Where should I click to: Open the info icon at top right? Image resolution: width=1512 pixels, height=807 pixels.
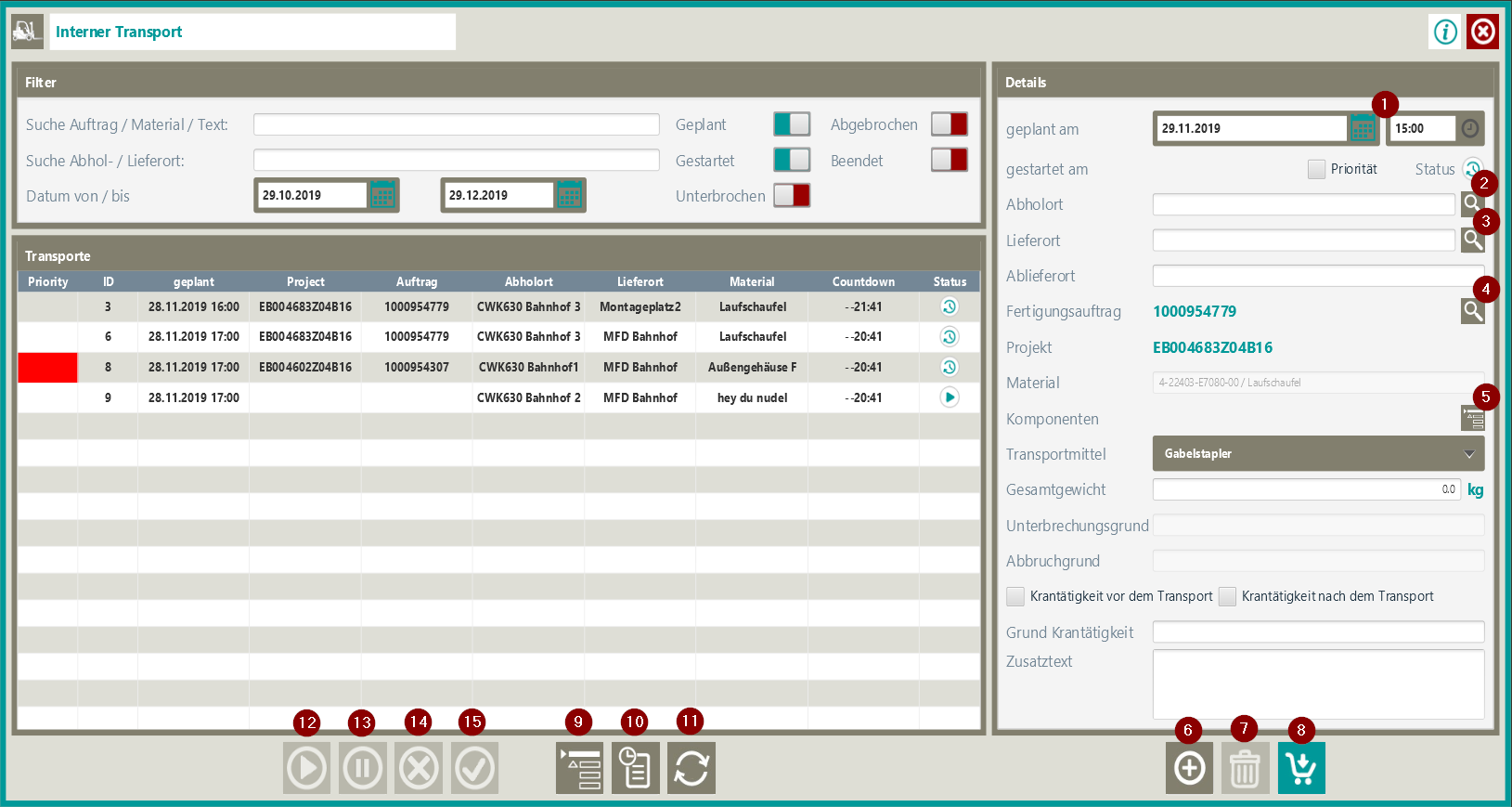coord(1445,32)
